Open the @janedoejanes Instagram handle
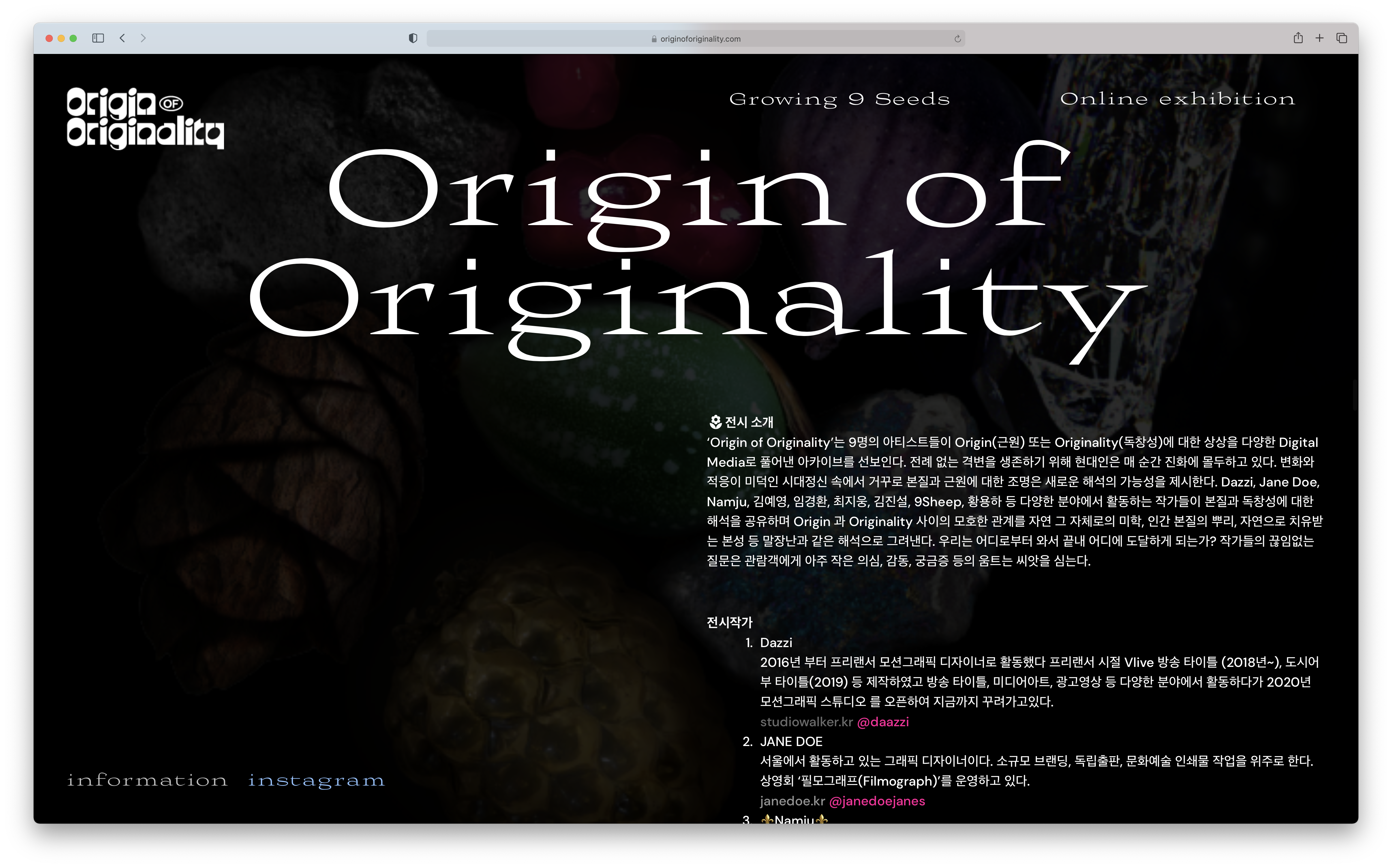1392x868 pixels. [x=877, y=801]
